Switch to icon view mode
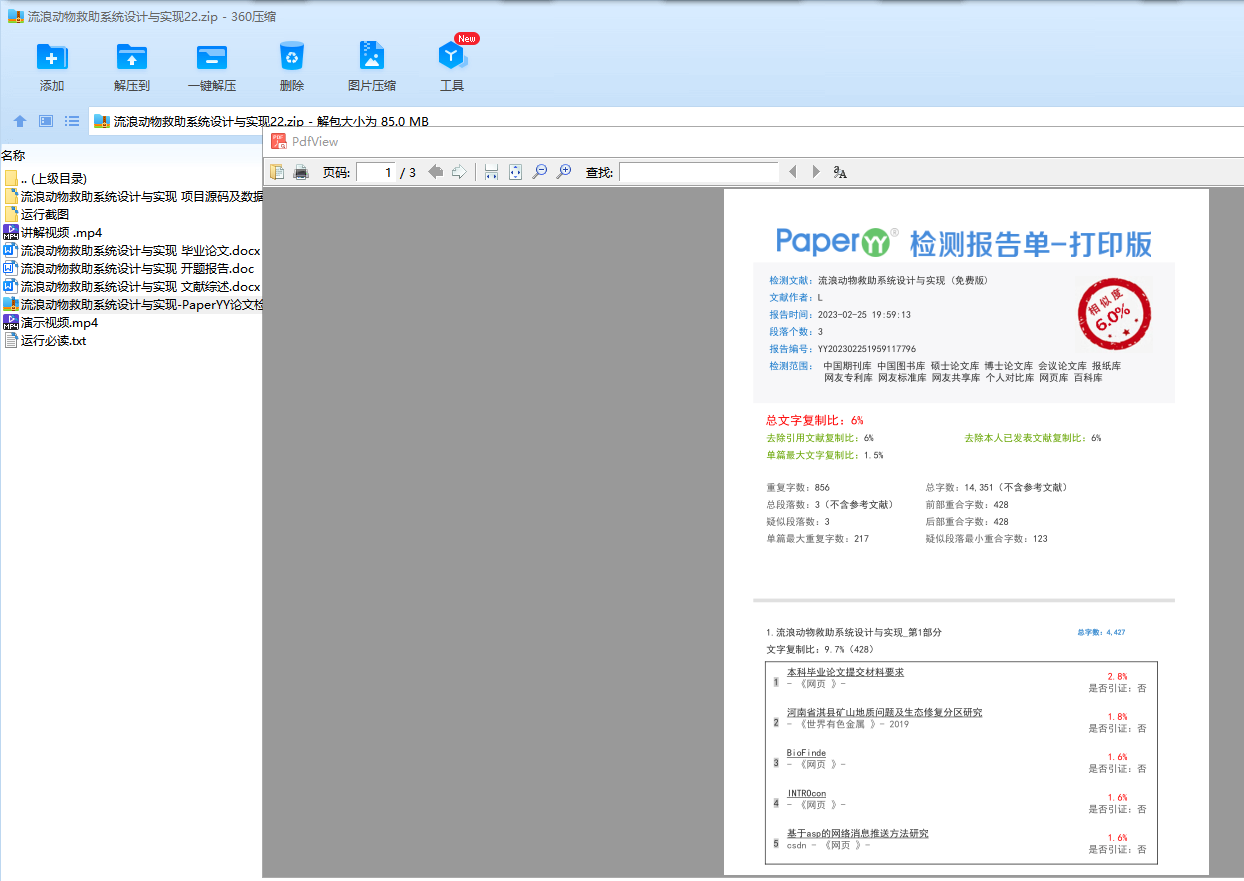 46,121
